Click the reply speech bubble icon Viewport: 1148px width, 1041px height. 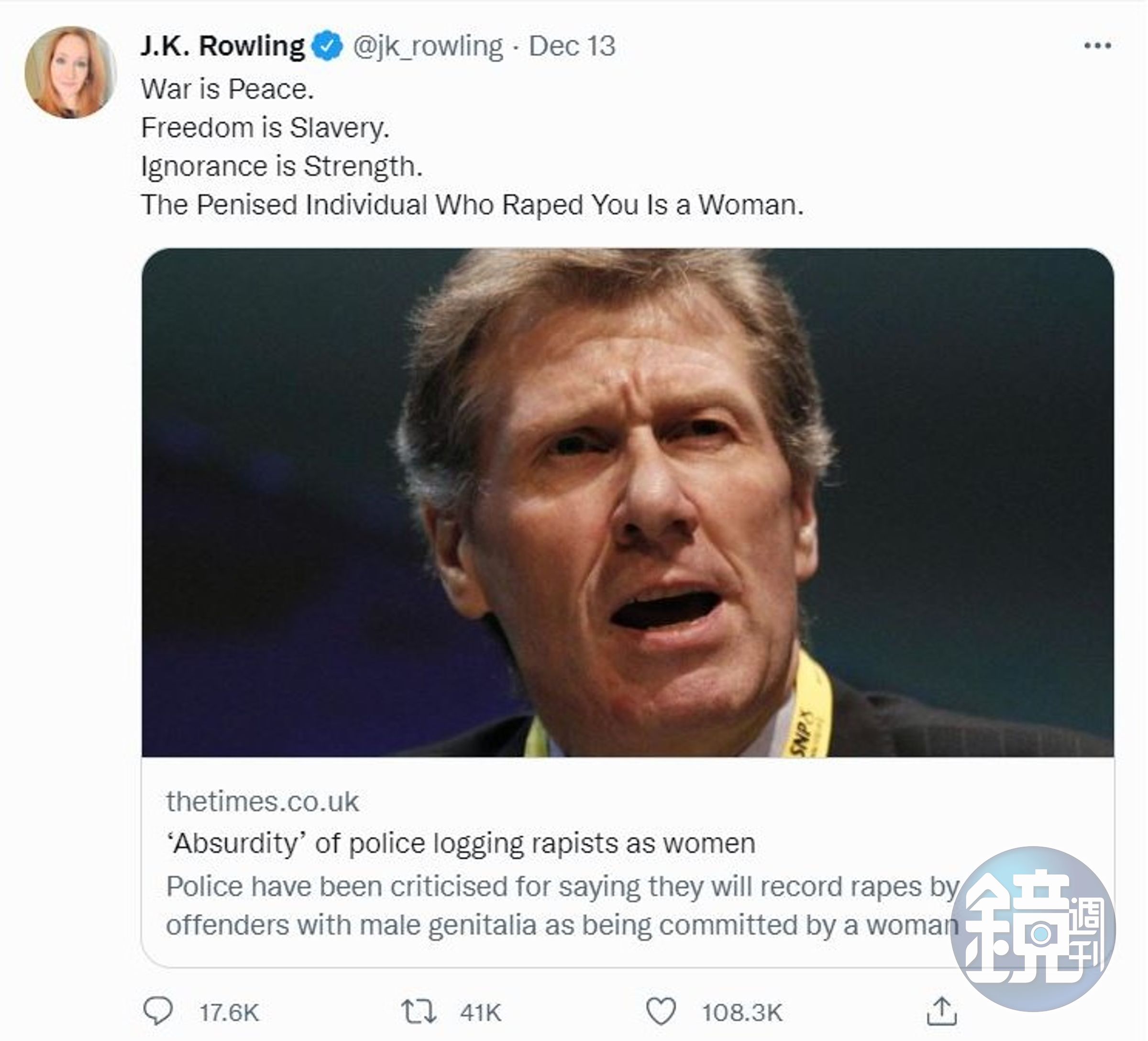pos(158,1012)
